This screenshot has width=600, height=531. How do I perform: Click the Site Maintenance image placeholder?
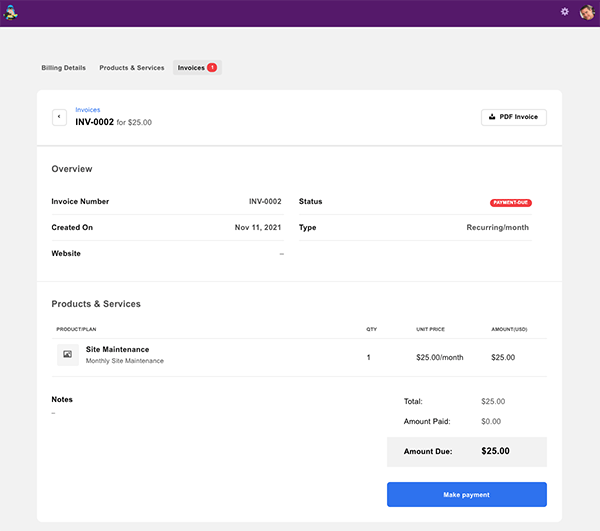pos(67,354)
